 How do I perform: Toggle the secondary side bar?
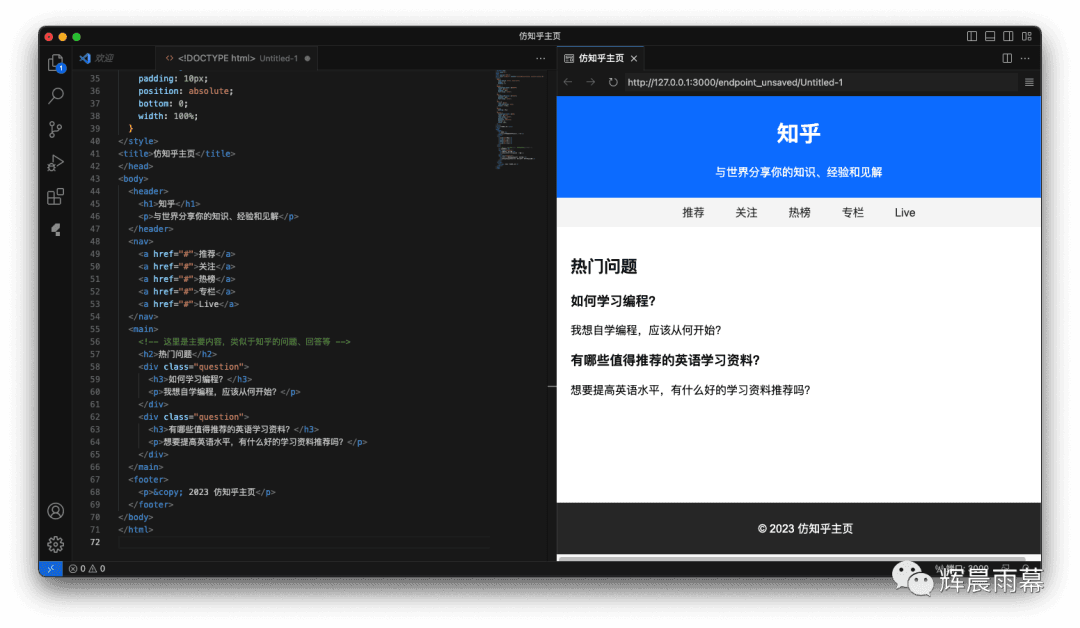(1008, 36)
